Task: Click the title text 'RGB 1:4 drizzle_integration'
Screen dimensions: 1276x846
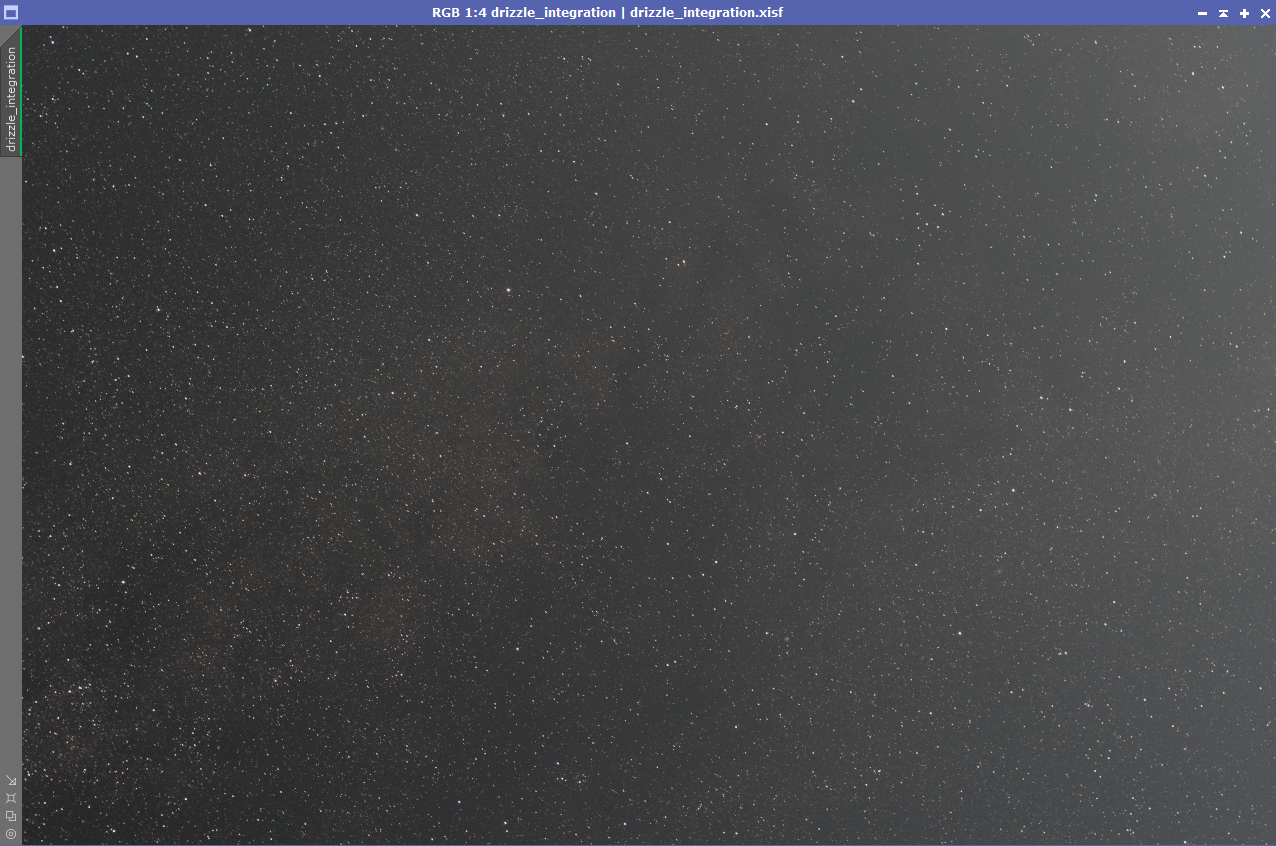Action: tap(524, 13)
